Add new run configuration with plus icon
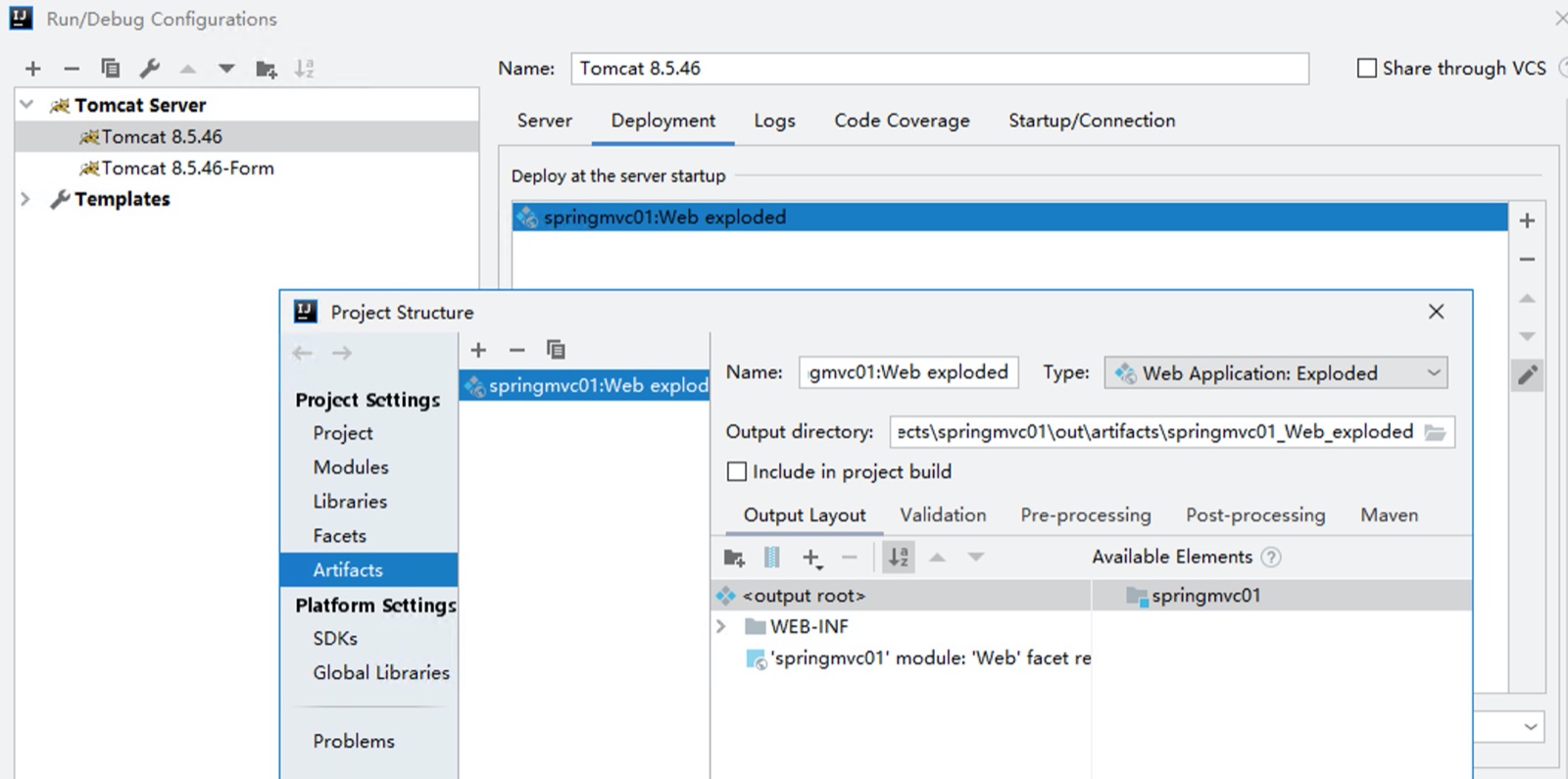 coord(33,69)
